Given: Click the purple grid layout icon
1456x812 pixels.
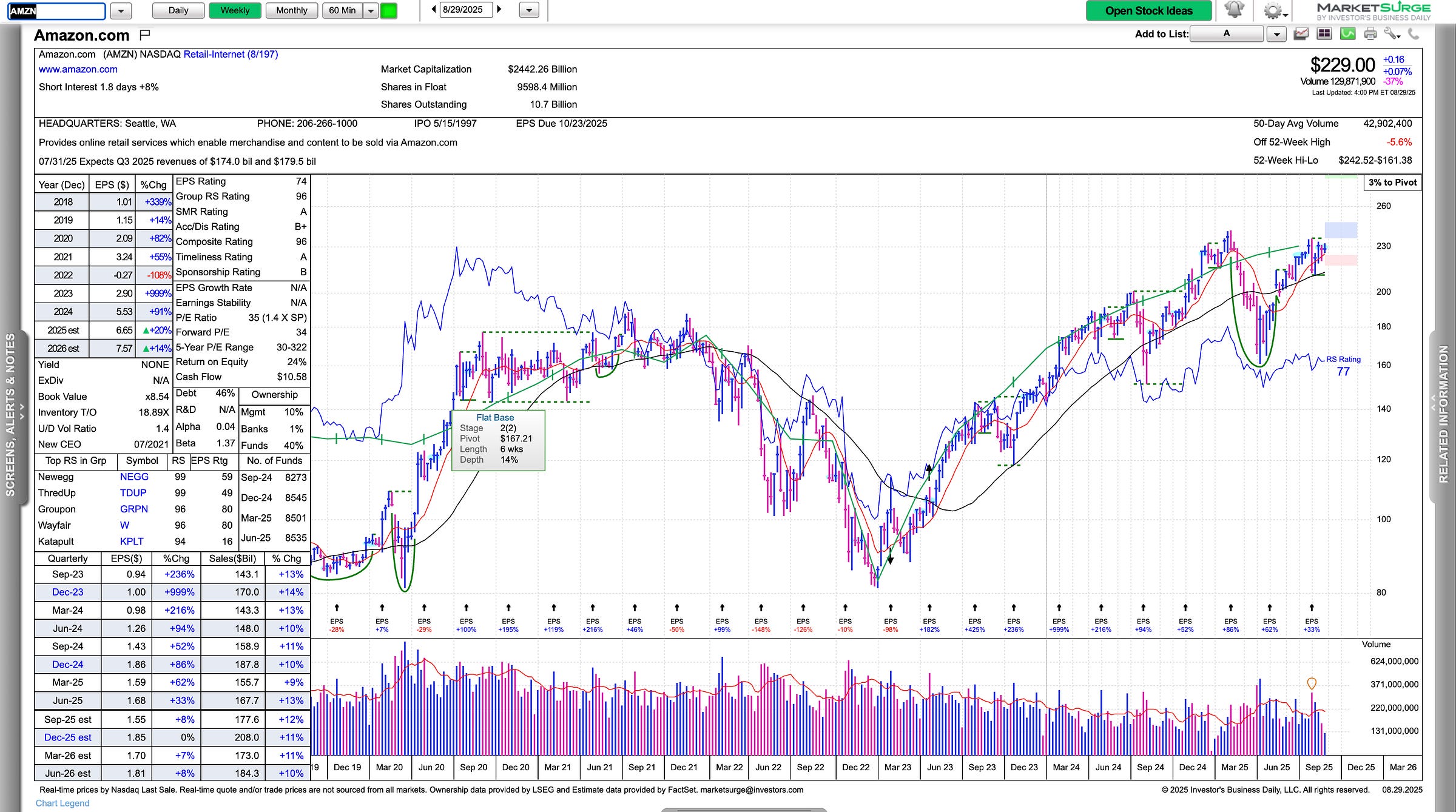Looking at the screenshot, I should coord(1324,34).
